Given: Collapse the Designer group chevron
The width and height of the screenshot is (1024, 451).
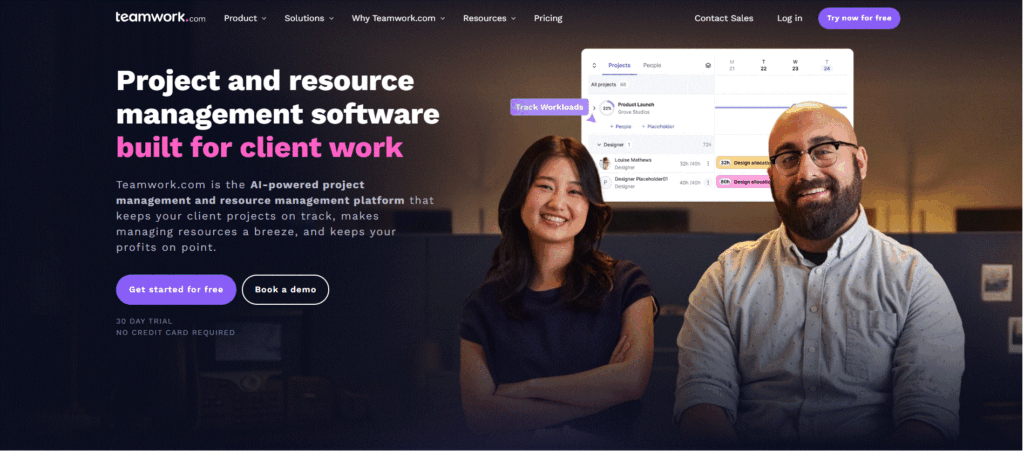Looking at the screenshot, I should pyautogui.click(x=599, y=144).
